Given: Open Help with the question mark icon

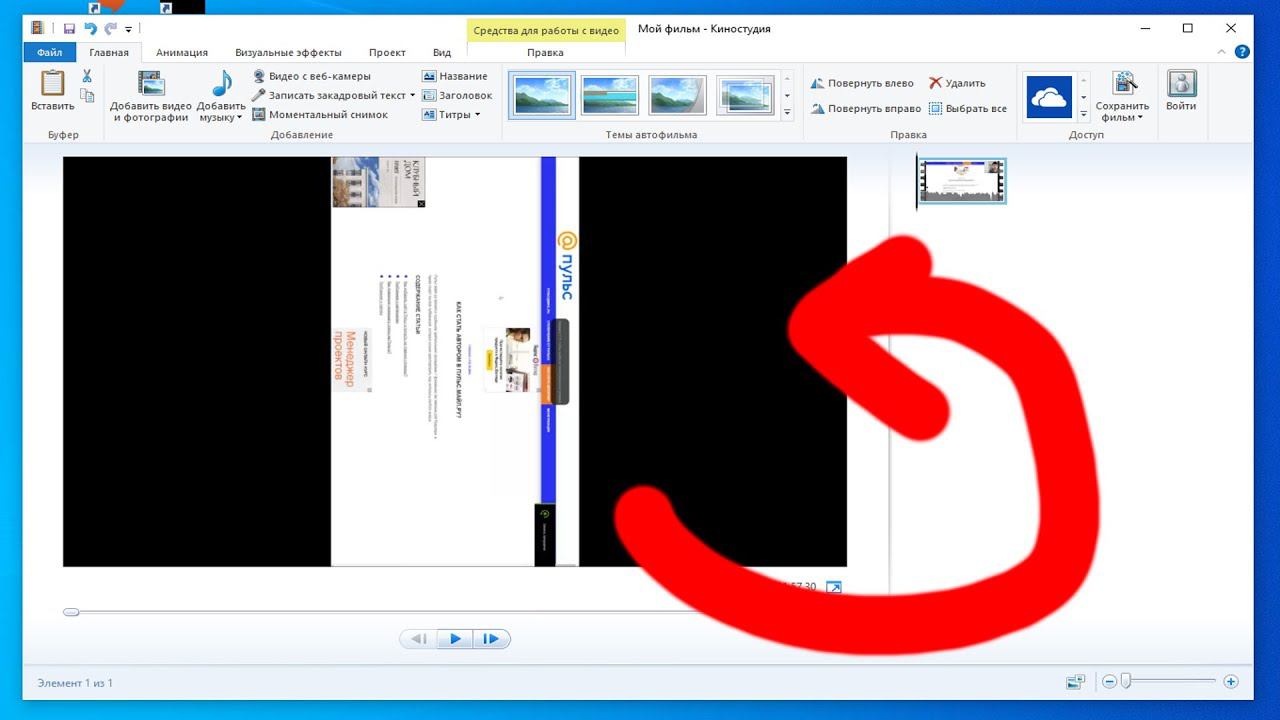Looking at the screenshot, I should coord(1242,52).
